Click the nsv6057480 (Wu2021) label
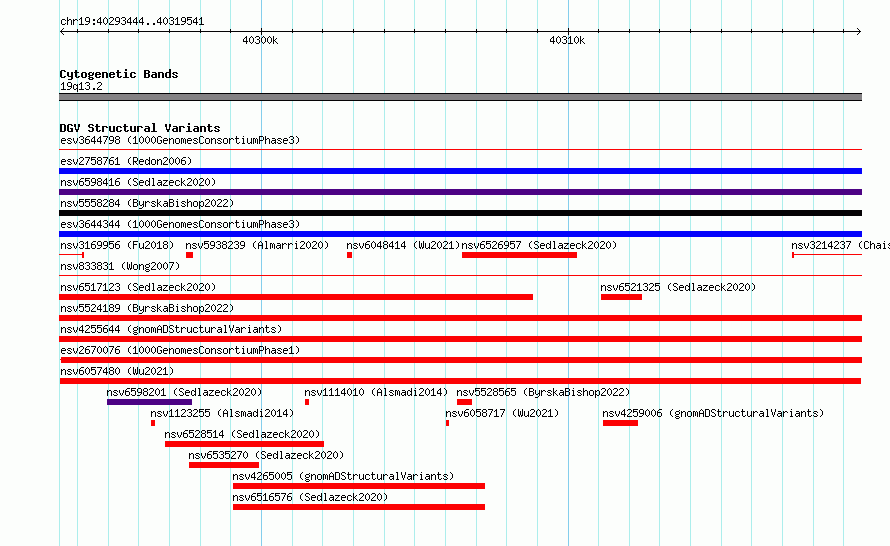 pos(117,371)
